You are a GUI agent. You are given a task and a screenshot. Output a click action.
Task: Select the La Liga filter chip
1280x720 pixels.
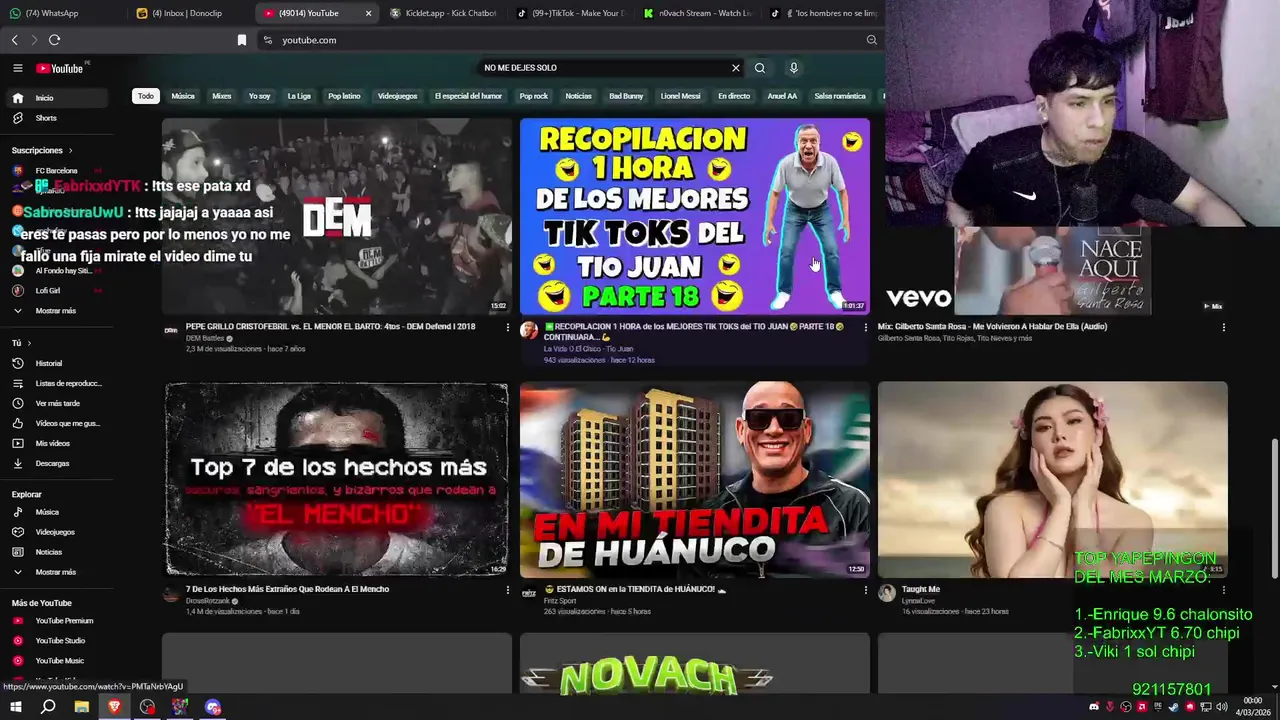[x=299, y=96]
